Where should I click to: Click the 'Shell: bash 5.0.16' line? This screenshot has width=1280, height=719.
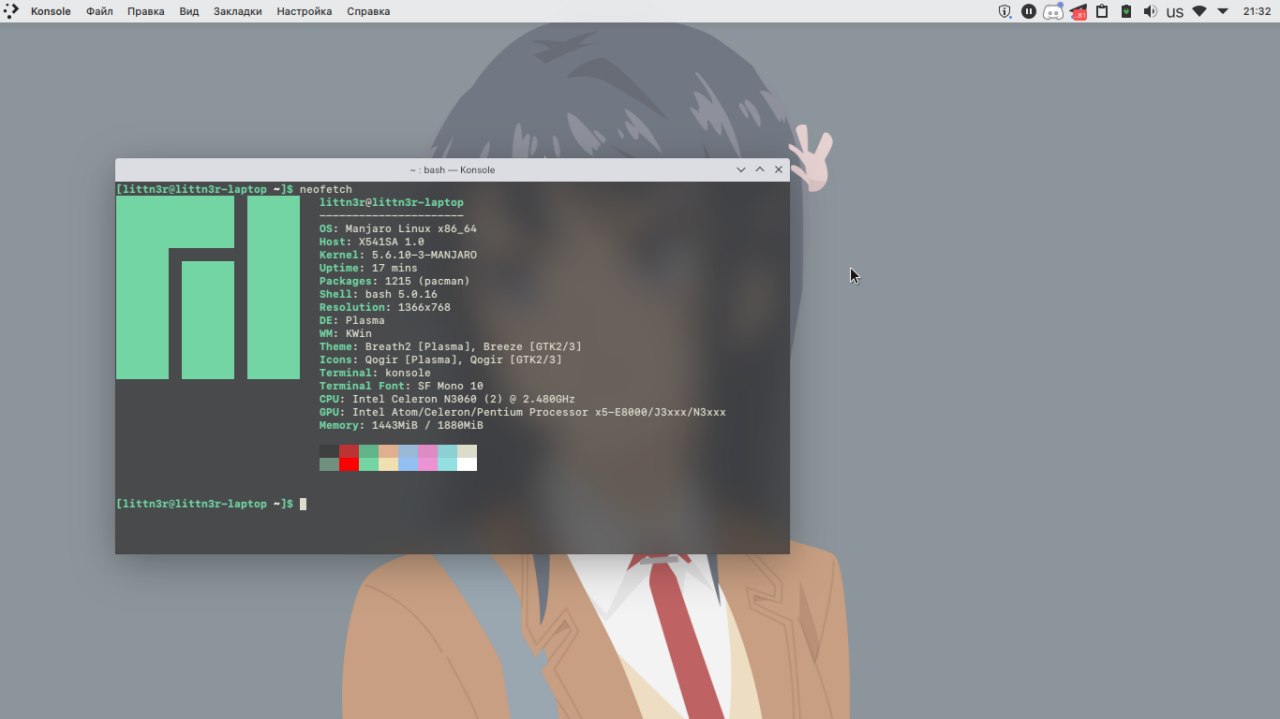pyautogui.click(x=378, y=294)
